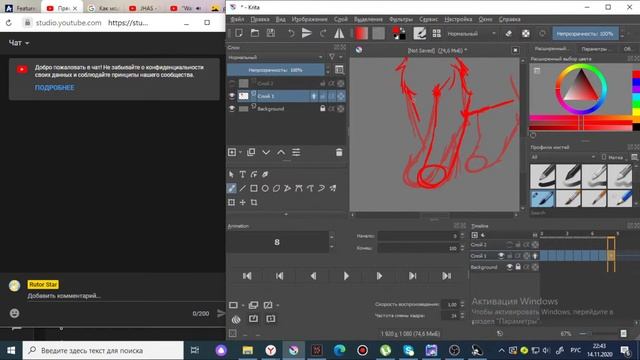This screenshot has height=360, width=640.
Task: Jump to the first frame
Action: 247,276
